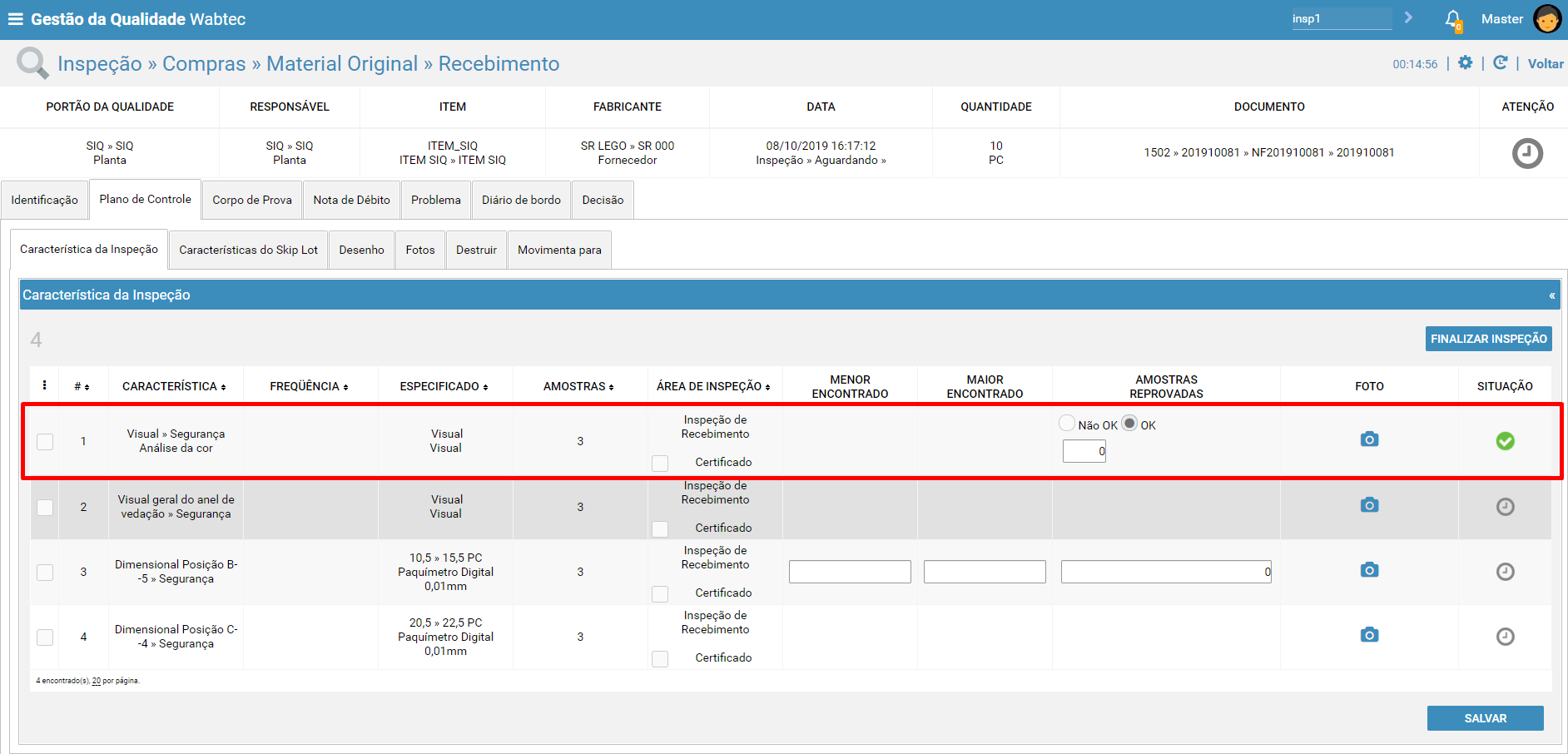The width and height of the screenshot is (1568, 754).
Task: Open the Corpo de Prova tab
Action: coord(252,200)
